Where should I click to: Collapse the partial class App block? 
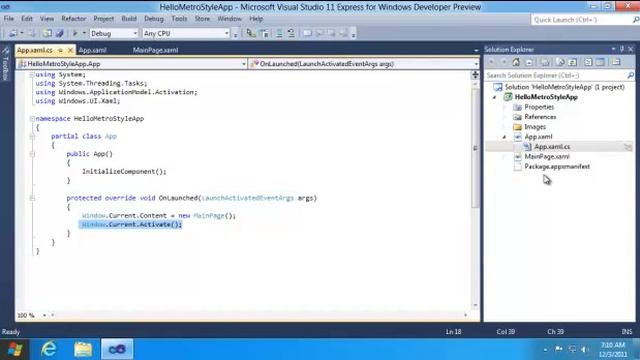[32, 136]
